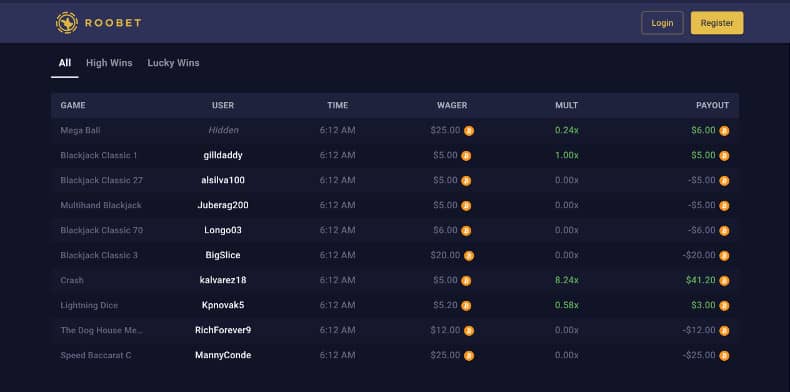Click the Hidden user entry
The height and width of the screenshot is (392, 790).
coord(223,130)
